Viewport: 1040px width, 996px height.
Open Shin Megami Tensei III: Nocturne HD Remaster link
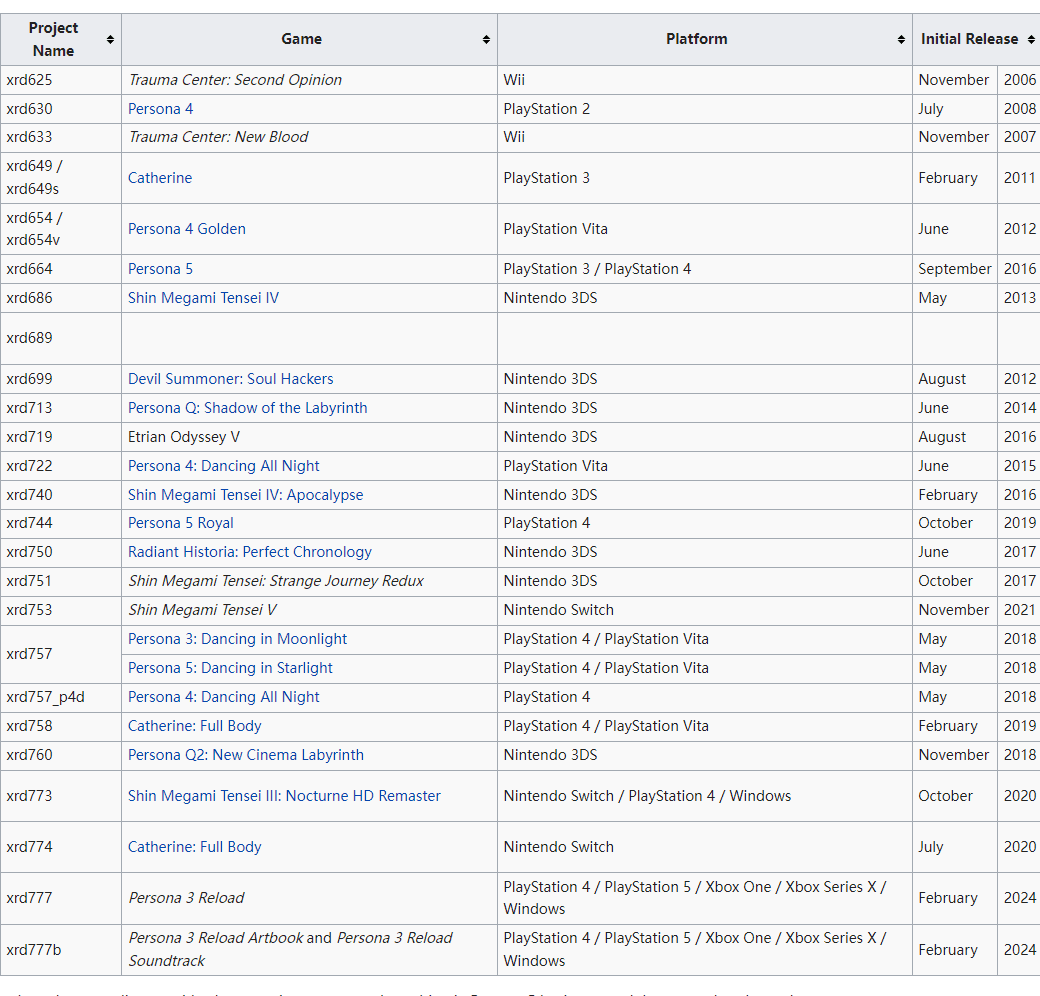pyautogui.click(x=284, y=796)
